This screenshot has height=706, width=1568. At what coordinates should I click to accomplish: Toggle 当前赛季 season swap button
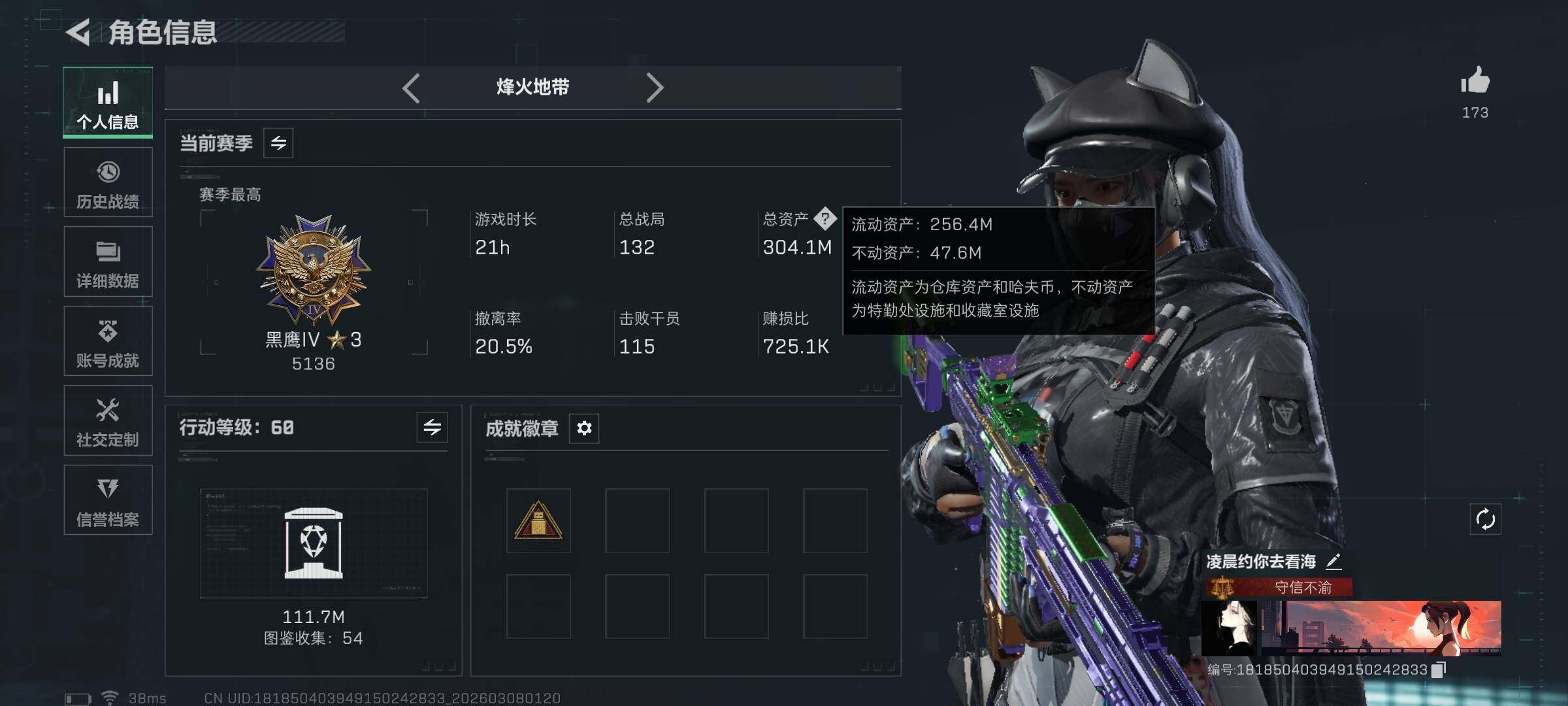click(x=278, y=143)
